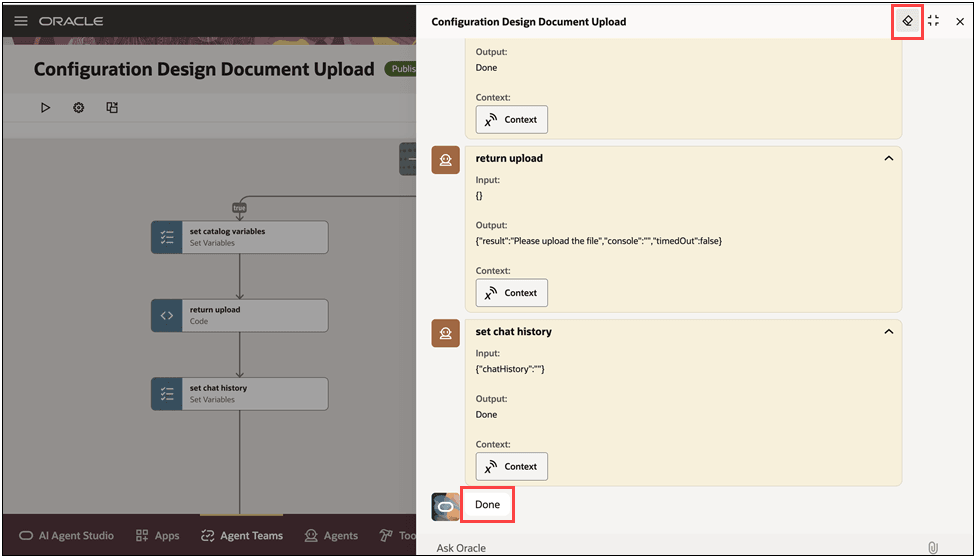Open the topmost Context button
Image resolution: width=976 pixels, height=558 pixels.
(x=512, y=120)
